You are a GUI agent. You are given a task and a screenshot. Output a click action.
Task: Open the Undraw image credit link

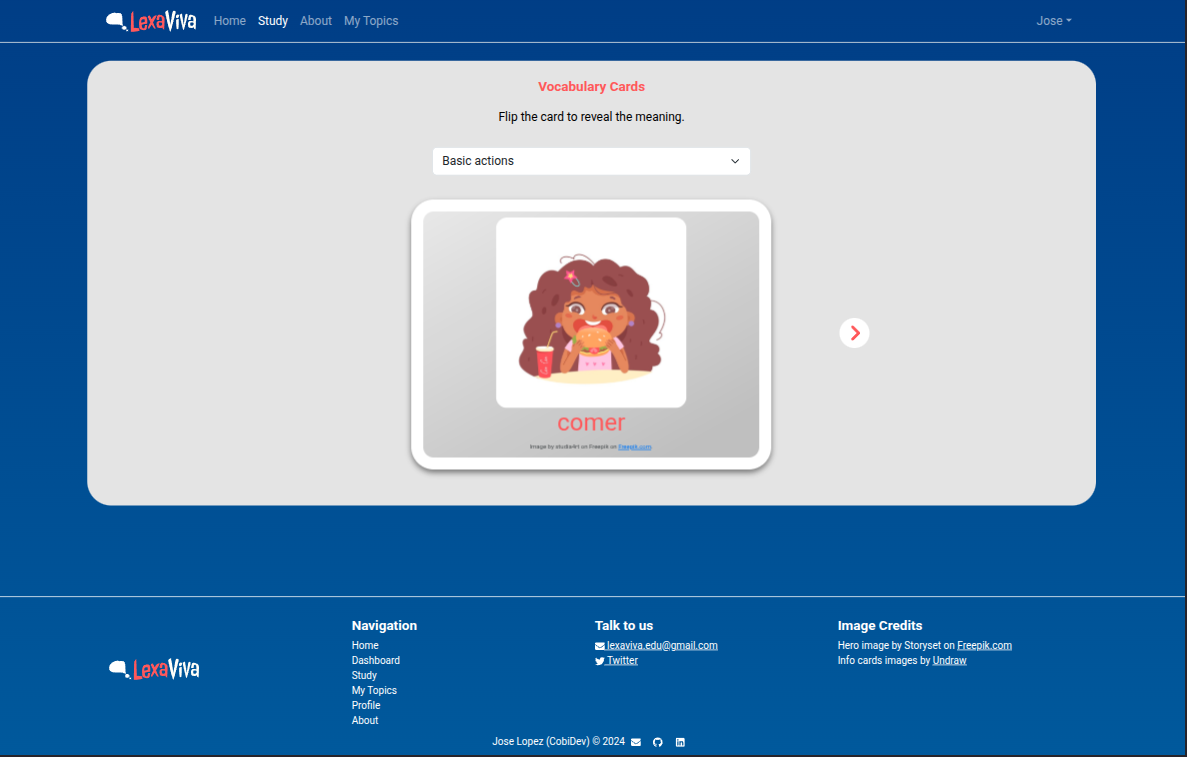click(949, 660)
